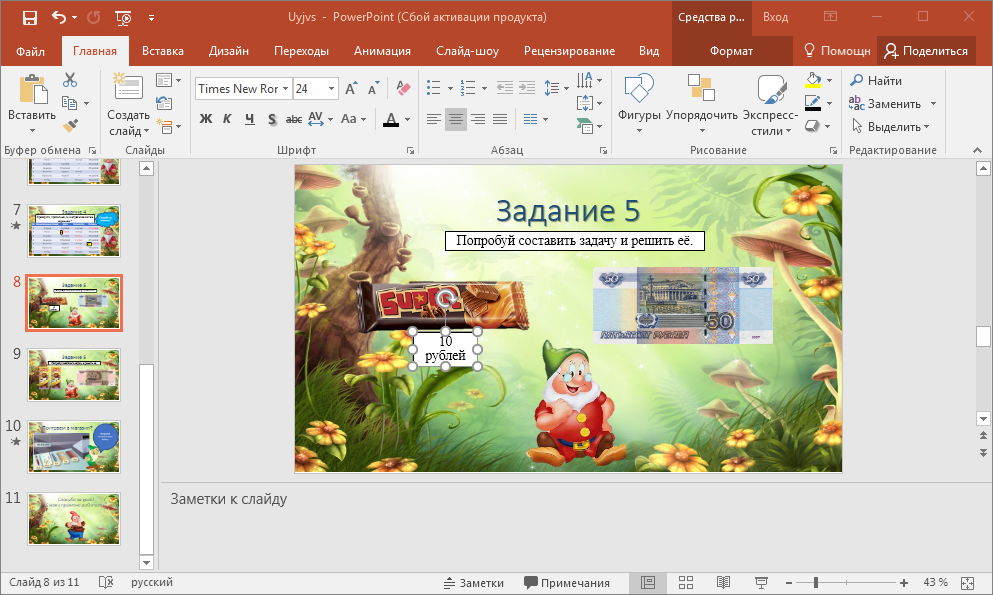Go to the Анимация tab
Viewport: 993px width, 595px height.
coord(383,51)
